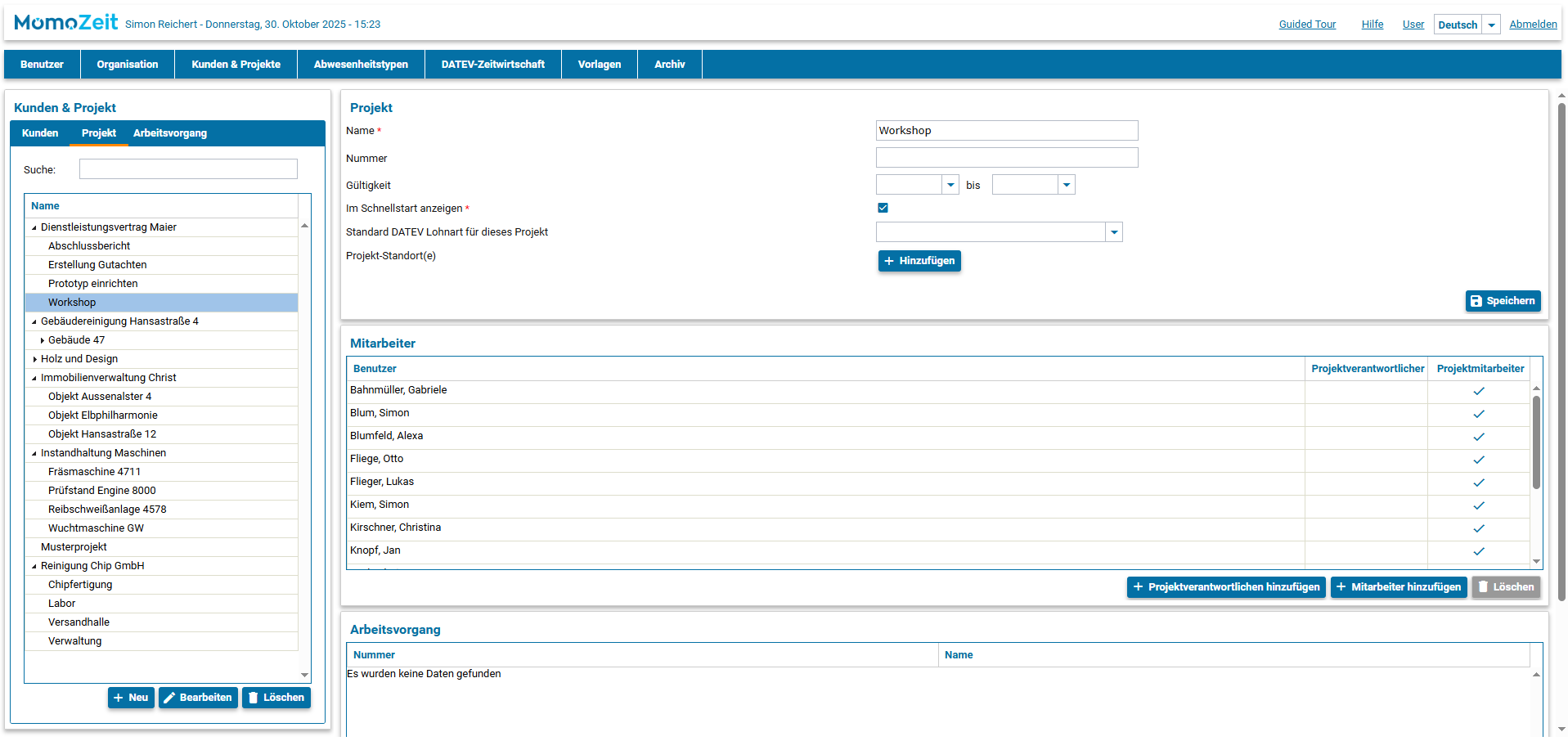Open the DATEV-Zeitwirtschaft menu

tap(492, 65)
